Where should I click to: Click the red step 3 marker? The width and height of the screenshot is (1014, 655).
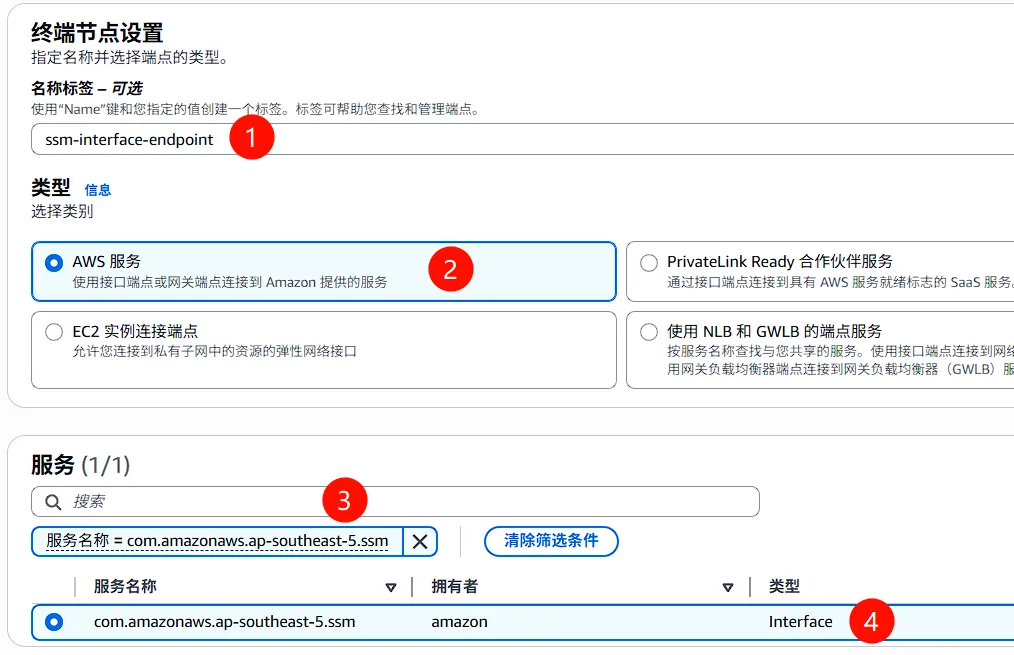pos(345,500)
